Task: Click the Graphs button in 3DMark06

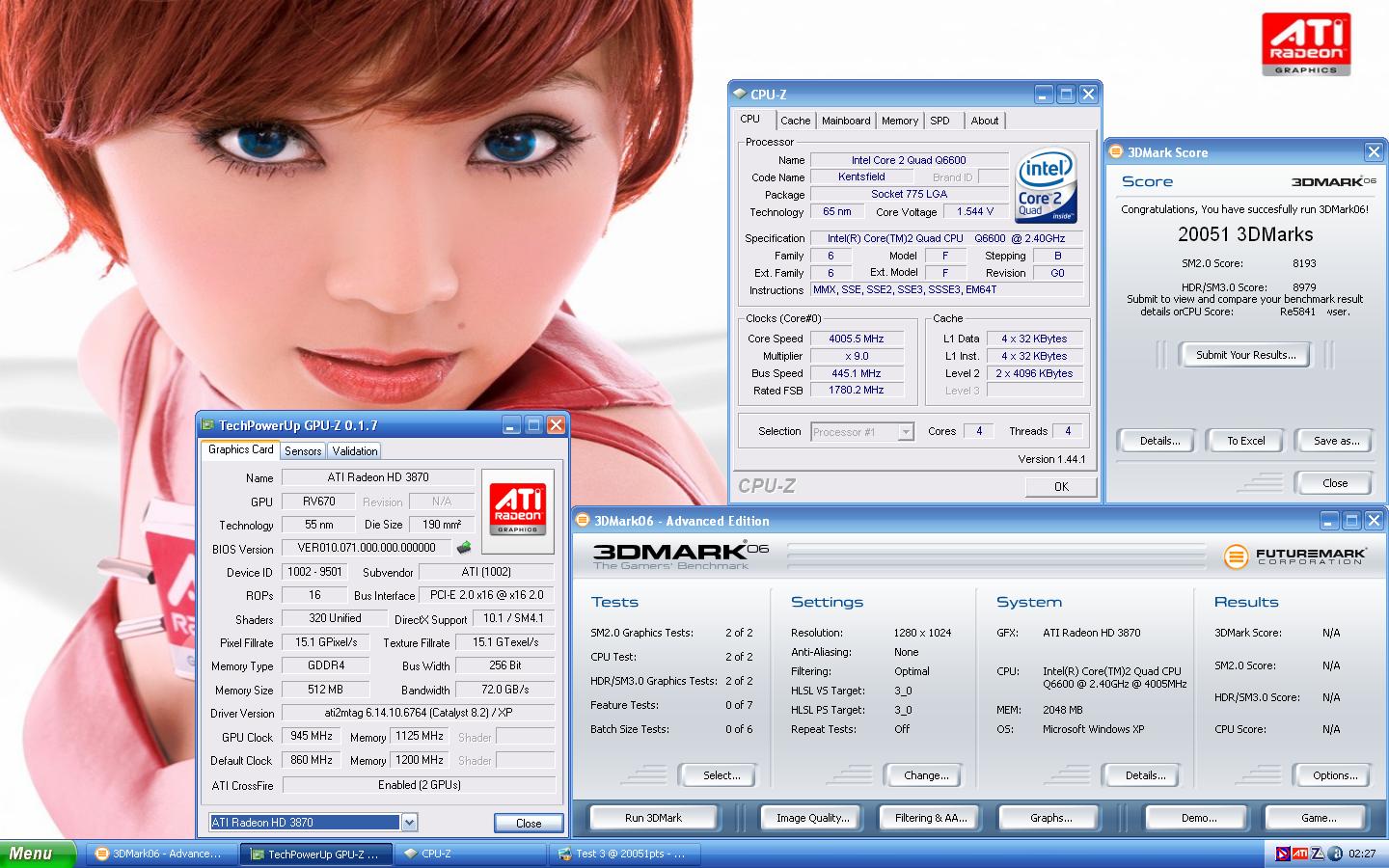Action: coord(1050,818)
